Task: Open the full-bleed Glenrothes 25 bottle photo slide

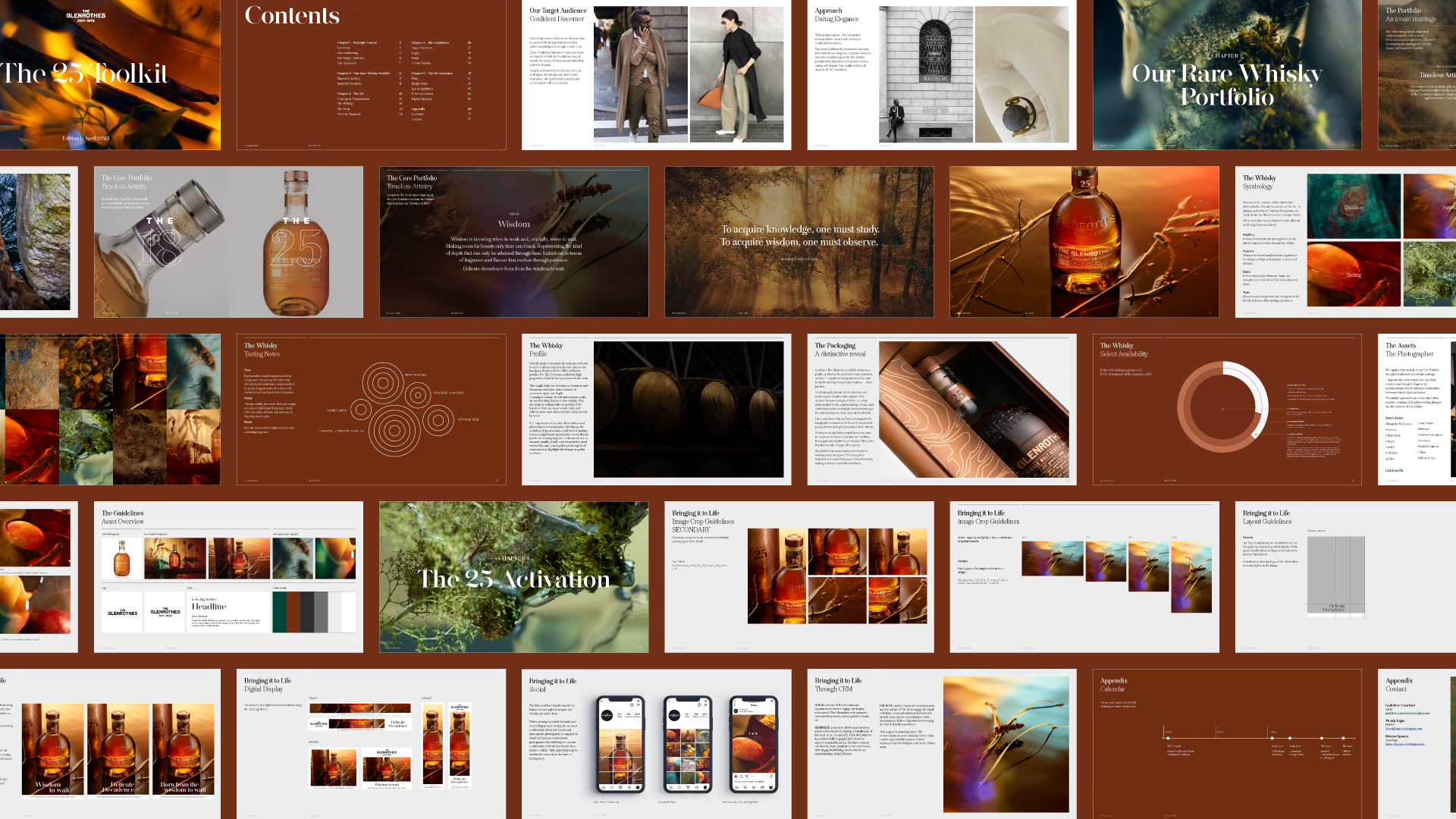Action: click(x=1084, y=242)
